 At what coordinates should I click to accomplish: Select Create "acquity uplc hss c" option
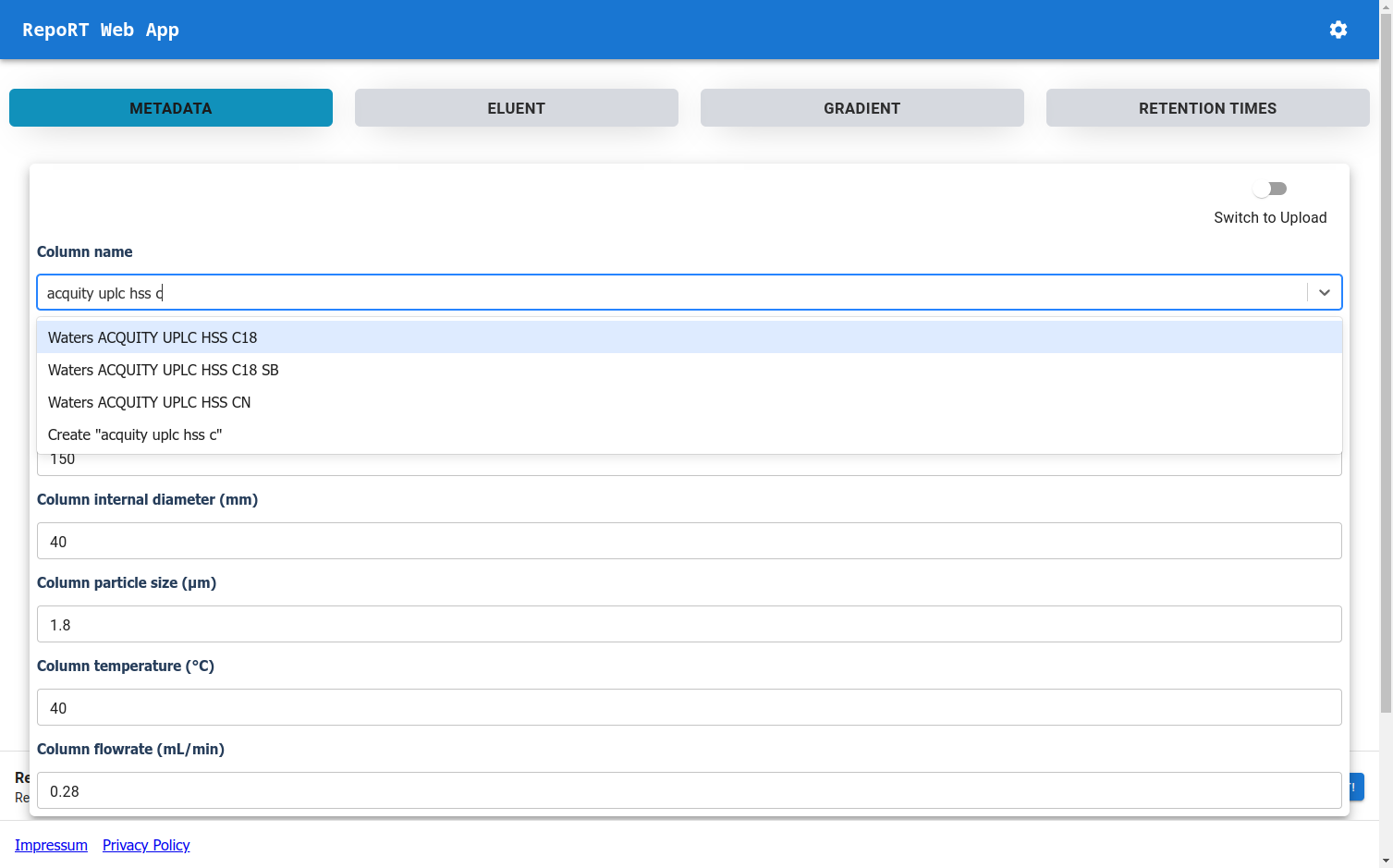[690, 434]
